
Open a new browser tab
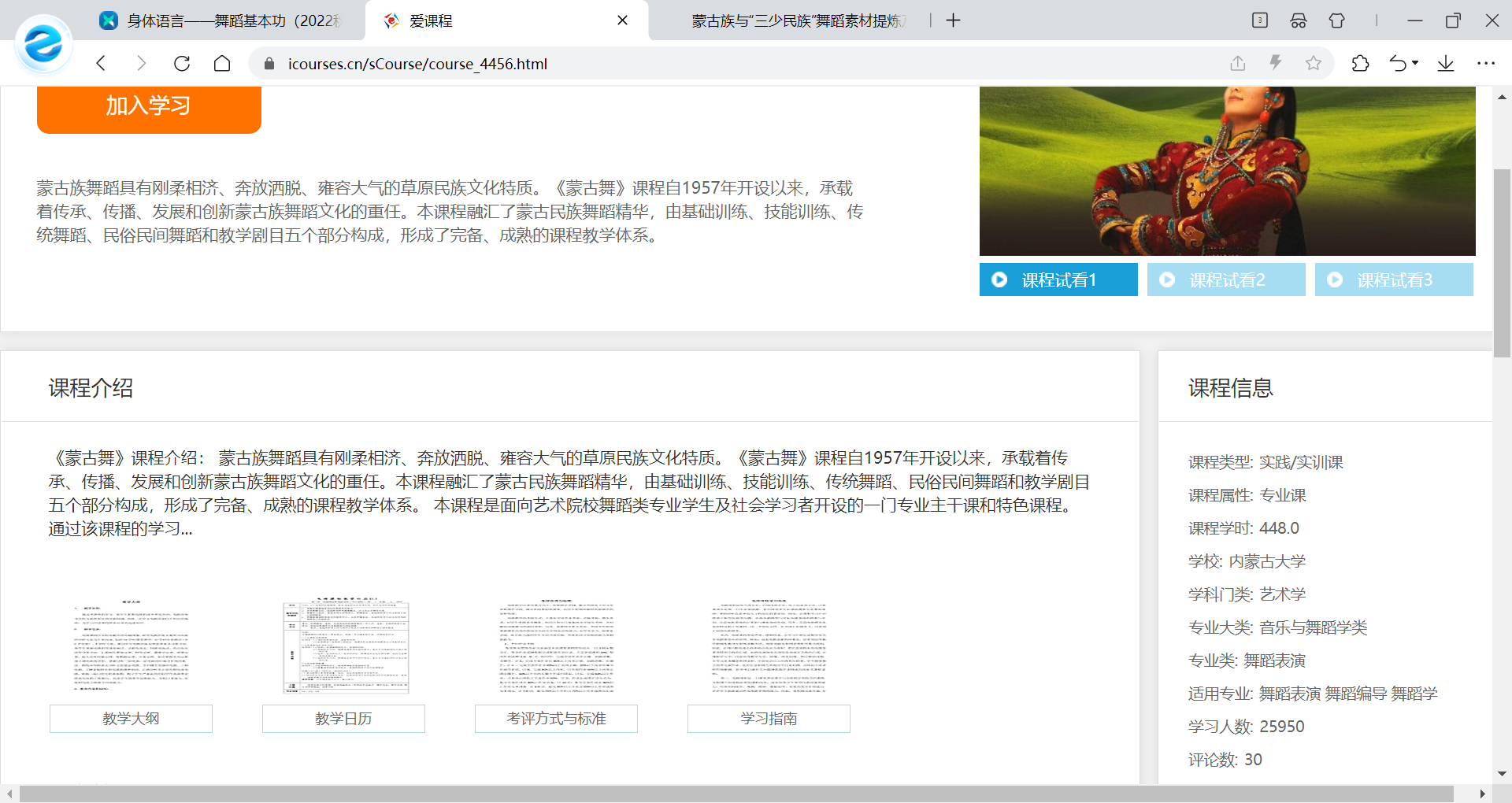point(953,20)
